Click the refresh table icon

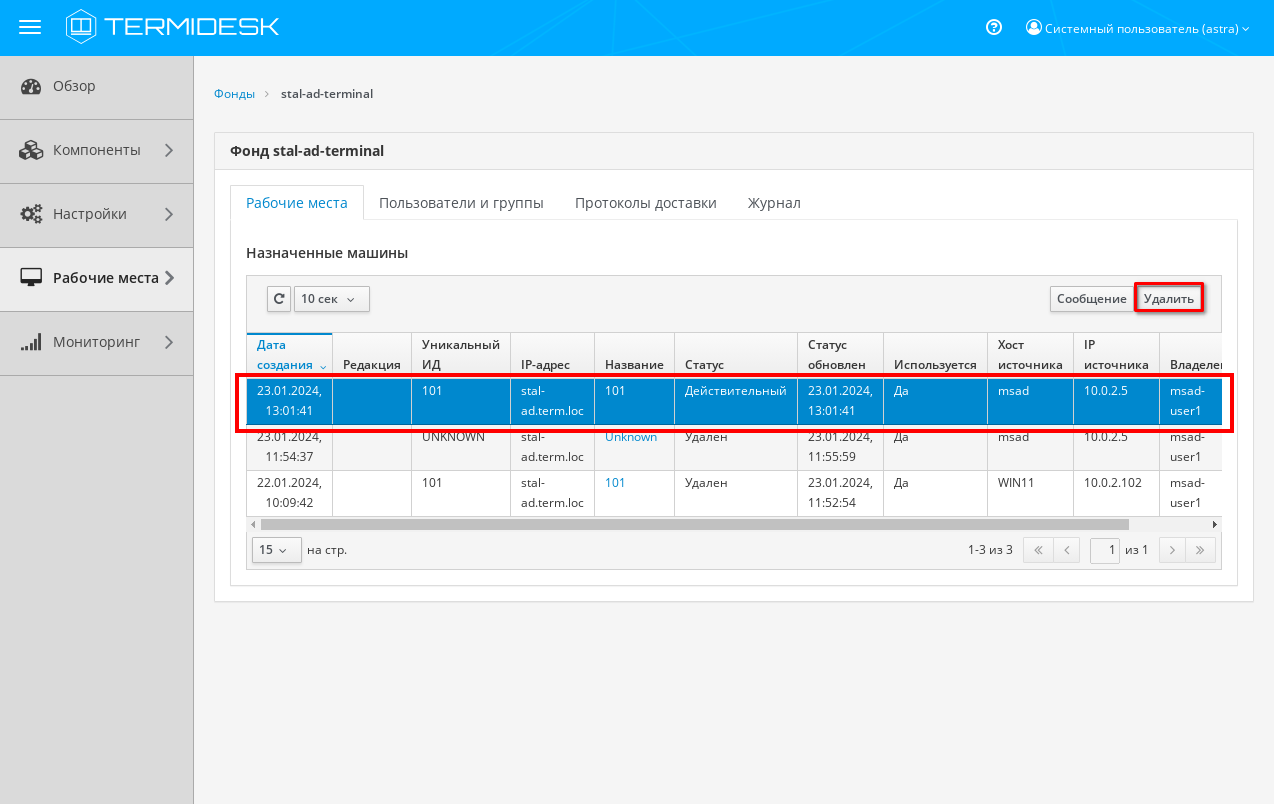pyautogui.click(x=279, y=299)
